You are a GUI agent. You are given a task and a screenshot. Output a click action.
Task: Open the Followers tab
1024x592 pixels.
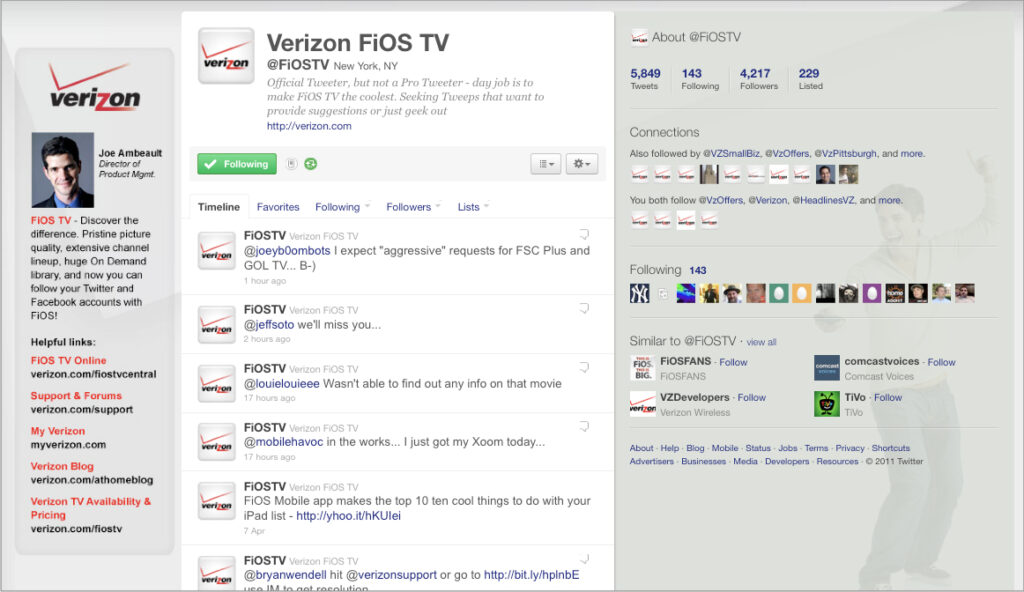click(408, 206)
